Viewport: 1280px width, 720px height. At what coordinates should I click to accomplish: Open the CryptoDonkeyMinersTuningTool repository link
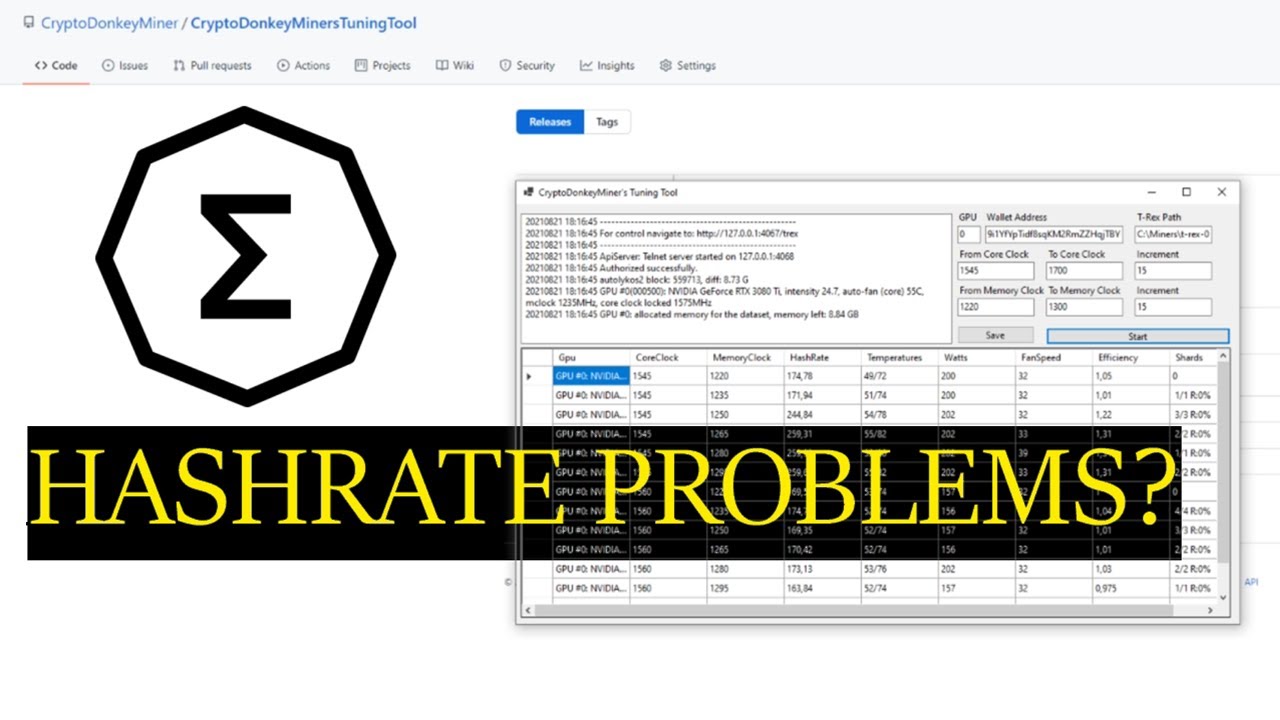pyautogui.click(x=304, y=23)
